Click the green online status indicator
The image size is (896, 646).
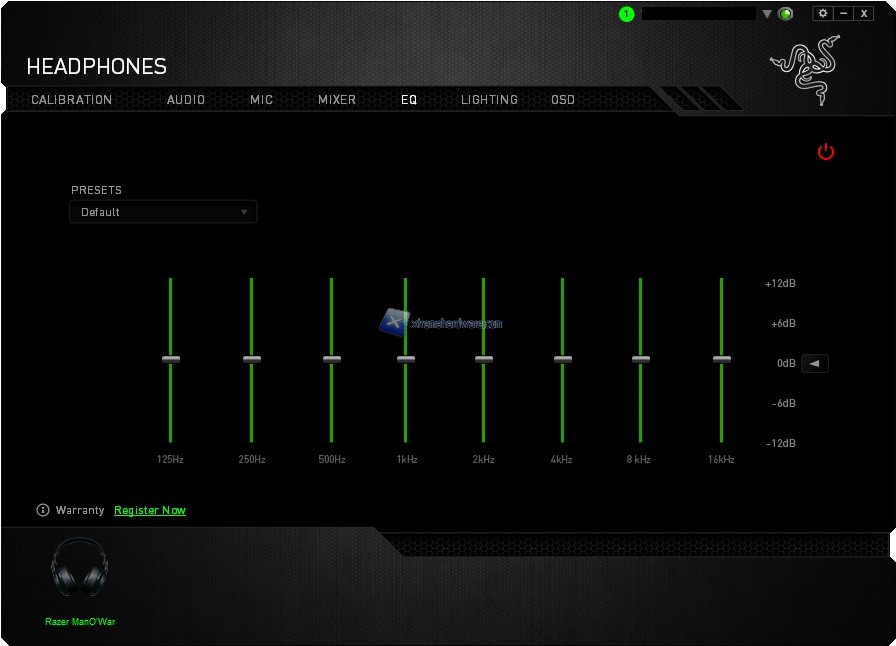786,14
